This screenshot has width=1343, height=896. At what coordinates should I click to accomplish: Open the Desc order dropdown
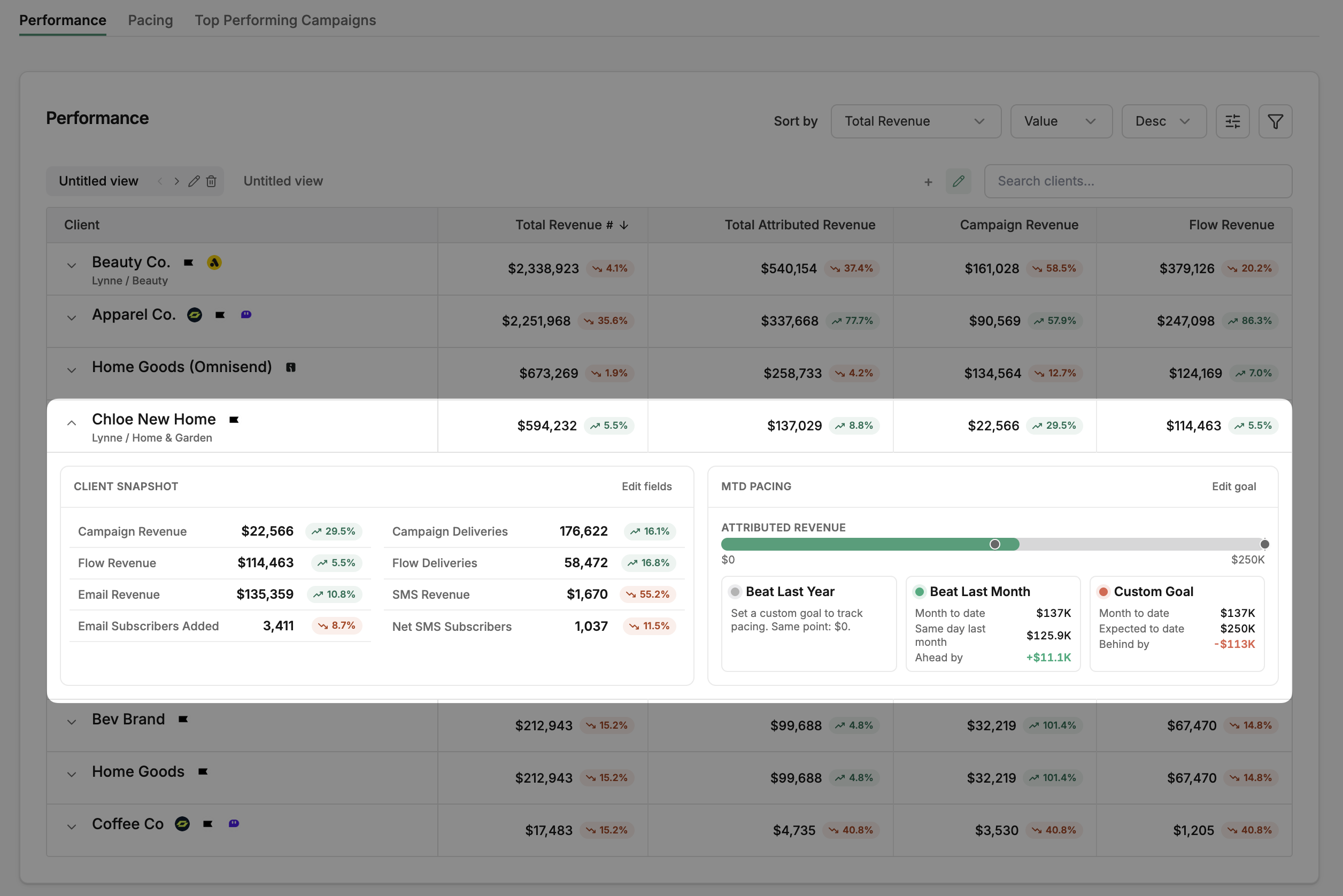[1163, 121]
